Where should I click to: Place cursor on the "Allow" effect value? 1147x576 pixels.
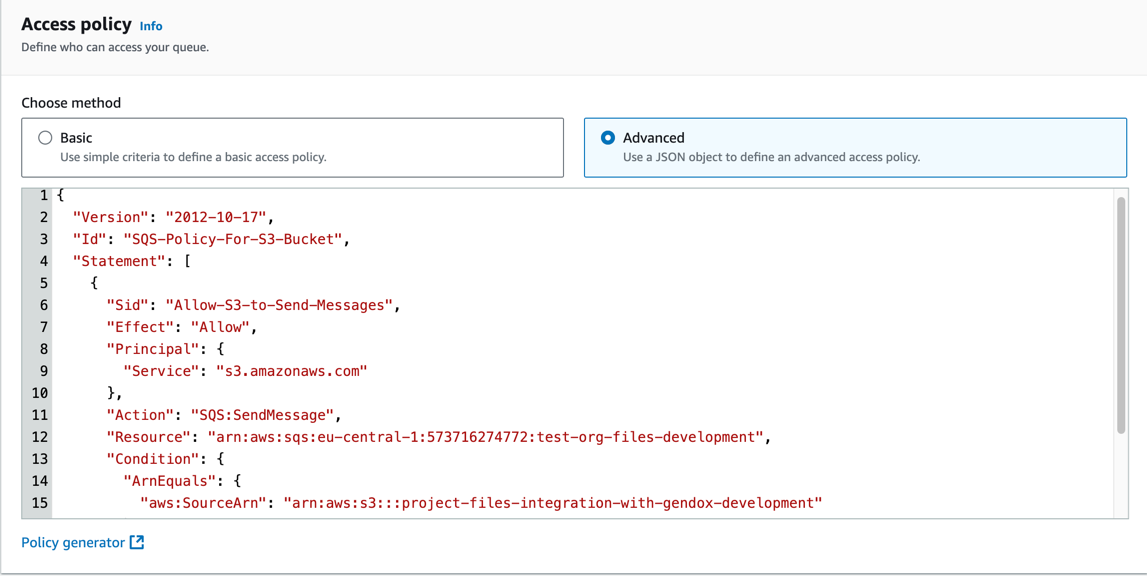click(x=219, y=327)
